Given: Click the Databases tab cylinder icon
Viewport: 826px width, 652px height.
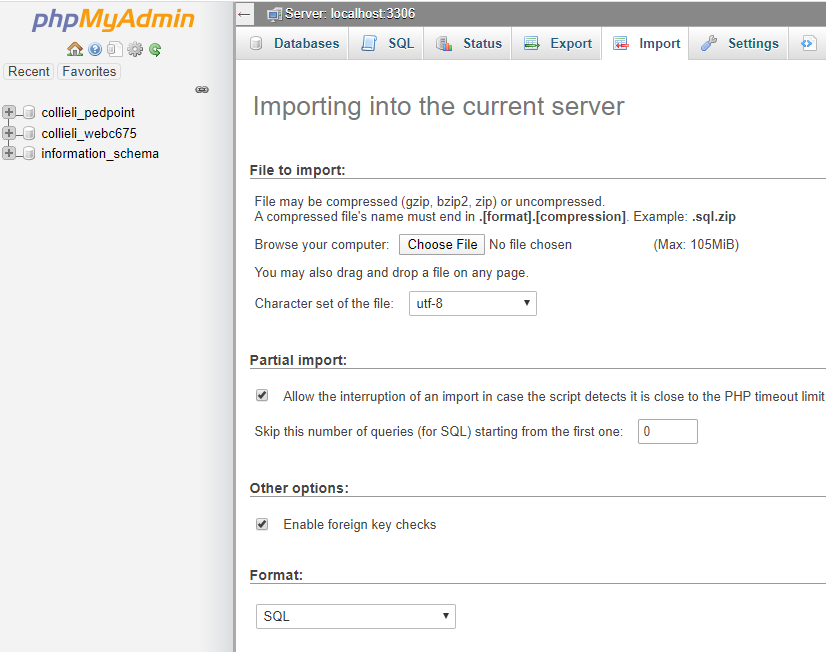Looking at the screenshot, I should tap(256, 43).
